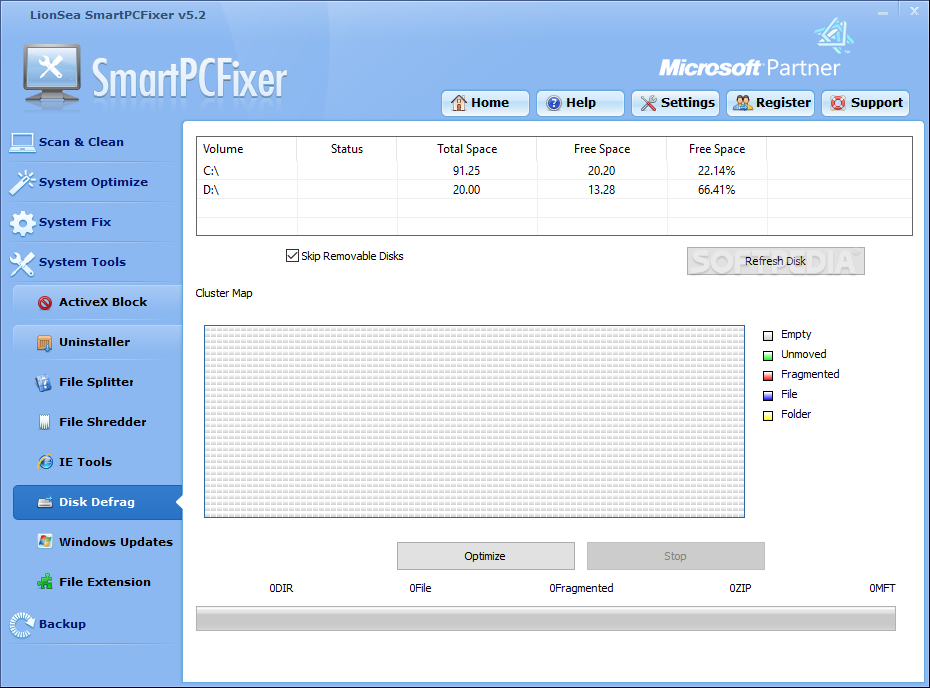Click the 66.41% free space value
This screenshot has height=688, width=930.
(x=716, y=190)
